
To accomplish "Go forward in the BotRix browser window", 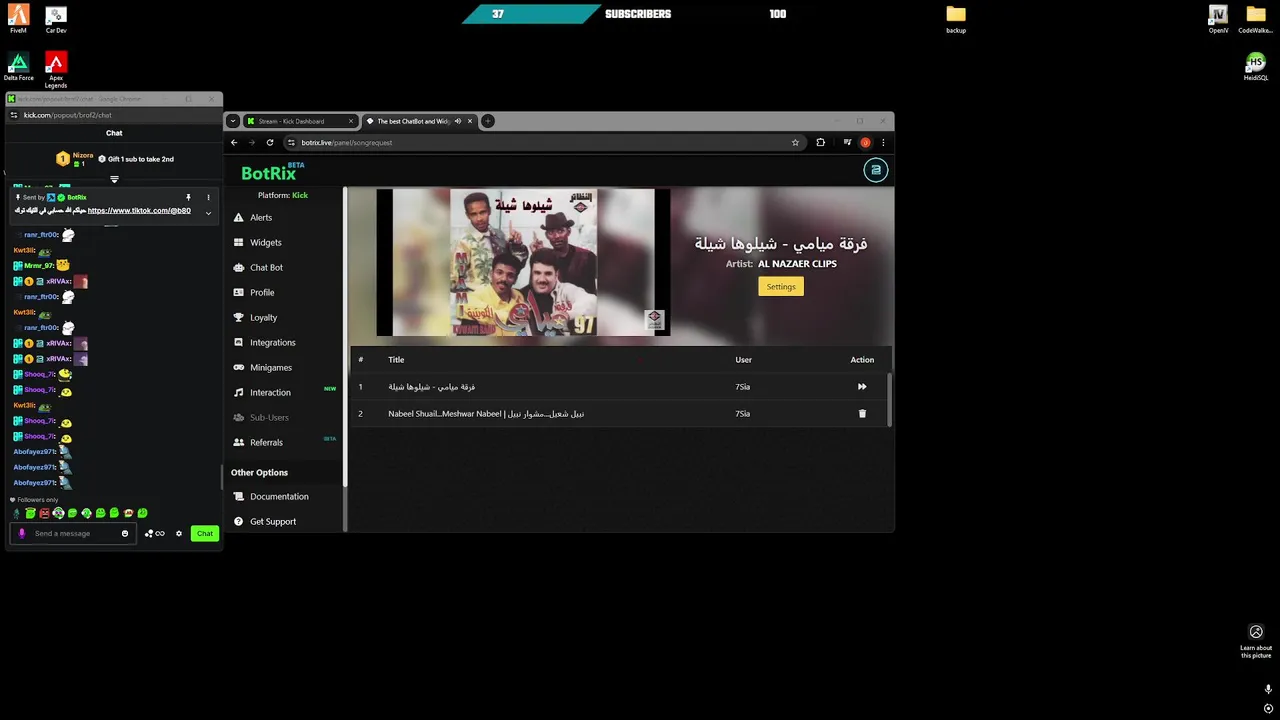I will coord(251,142).
